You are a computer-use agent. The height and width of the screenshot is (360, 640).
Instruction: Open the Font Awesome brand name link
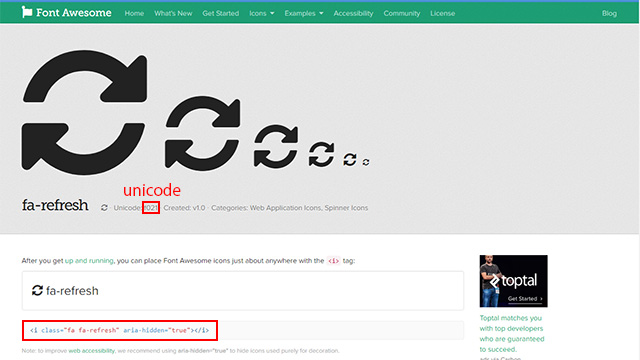coord(73,13)
